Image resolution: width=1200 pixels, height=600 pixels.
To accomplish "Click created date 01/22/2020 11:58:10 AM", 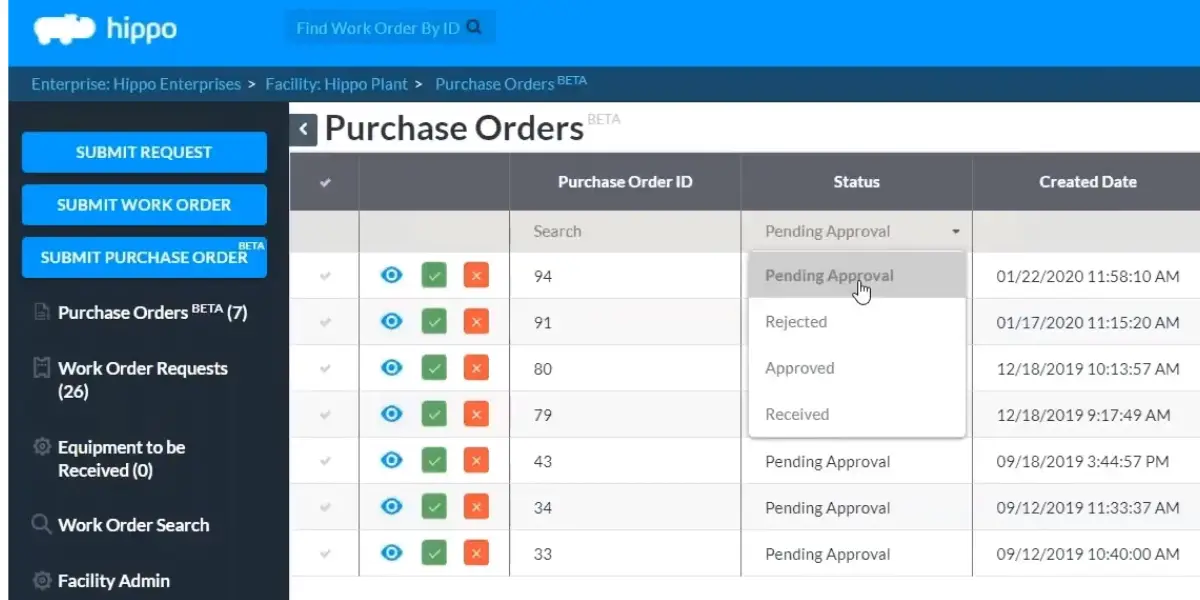I will 1088,276.
